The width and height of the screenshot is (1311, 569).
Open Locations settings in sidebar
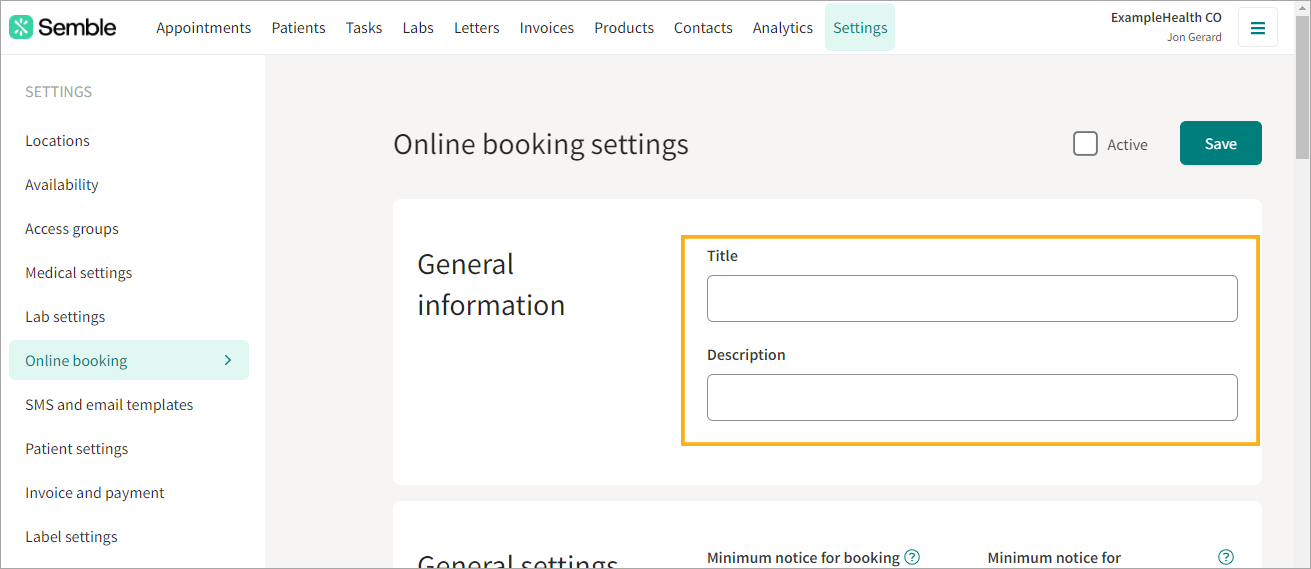point(57,141)
